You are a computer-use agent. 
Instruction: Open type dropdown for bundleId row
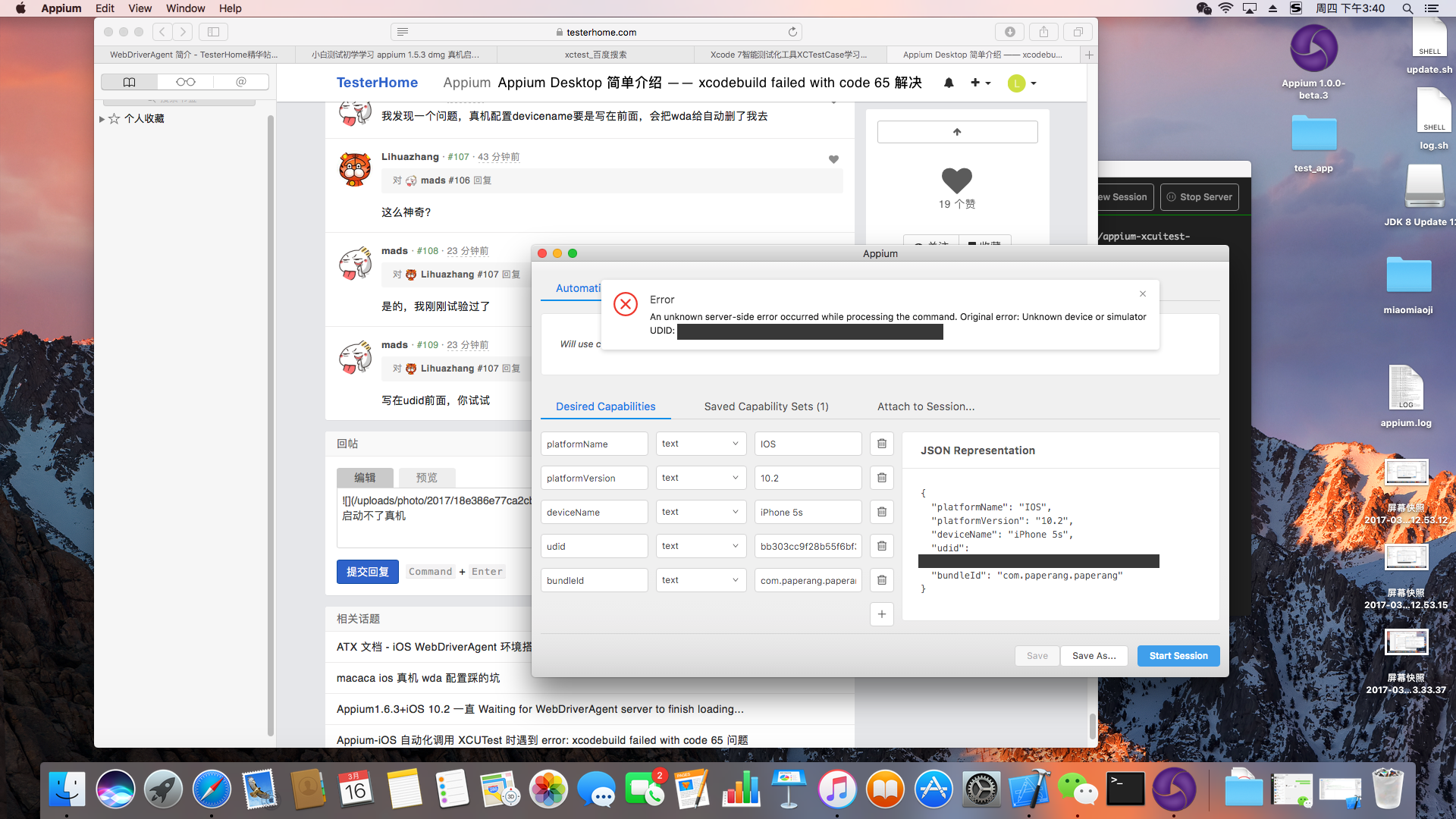coord(701,580)
